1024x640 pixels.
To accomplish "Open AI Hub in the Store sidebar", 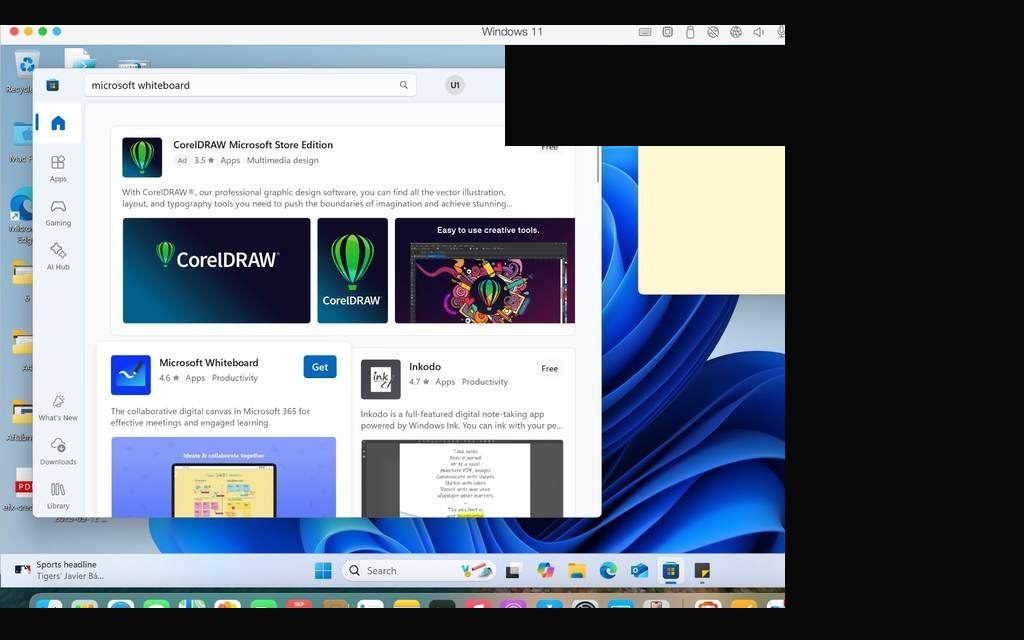I will 57,256.
